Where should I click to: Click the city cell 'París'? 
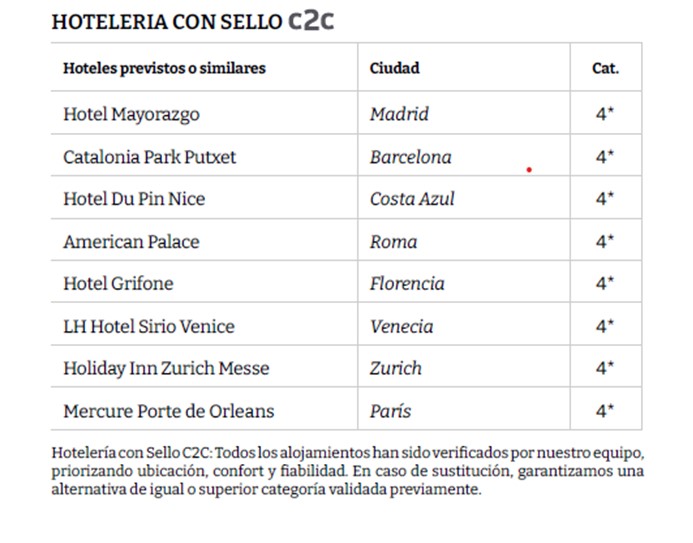pyautogui.click(x=390, y=411)
